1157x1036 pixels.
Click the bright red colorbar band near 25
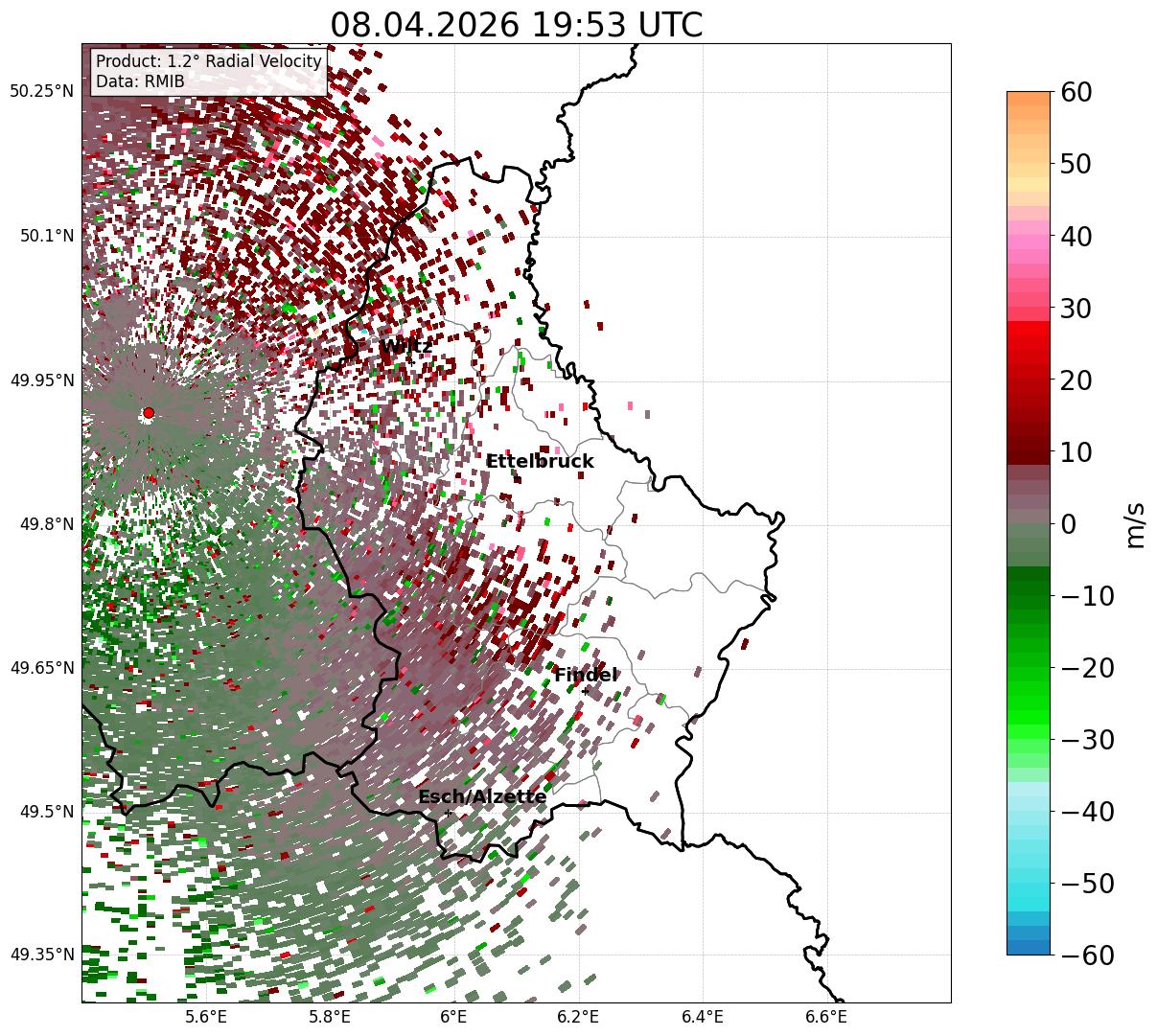coord(1029,345)
